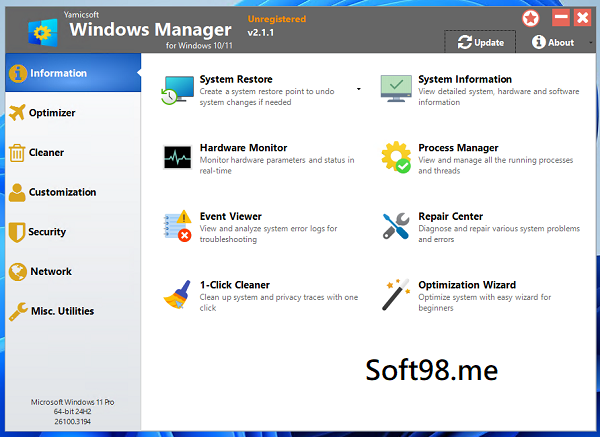Viewport: 600px width, 437px height.
Task: Minimize the Windows Manager window
Action: 561,18
